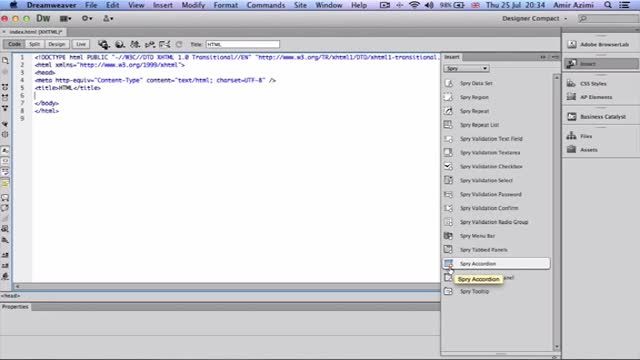Open the Format menu
This screenshot has height=360, width=640.
point(226,5)
